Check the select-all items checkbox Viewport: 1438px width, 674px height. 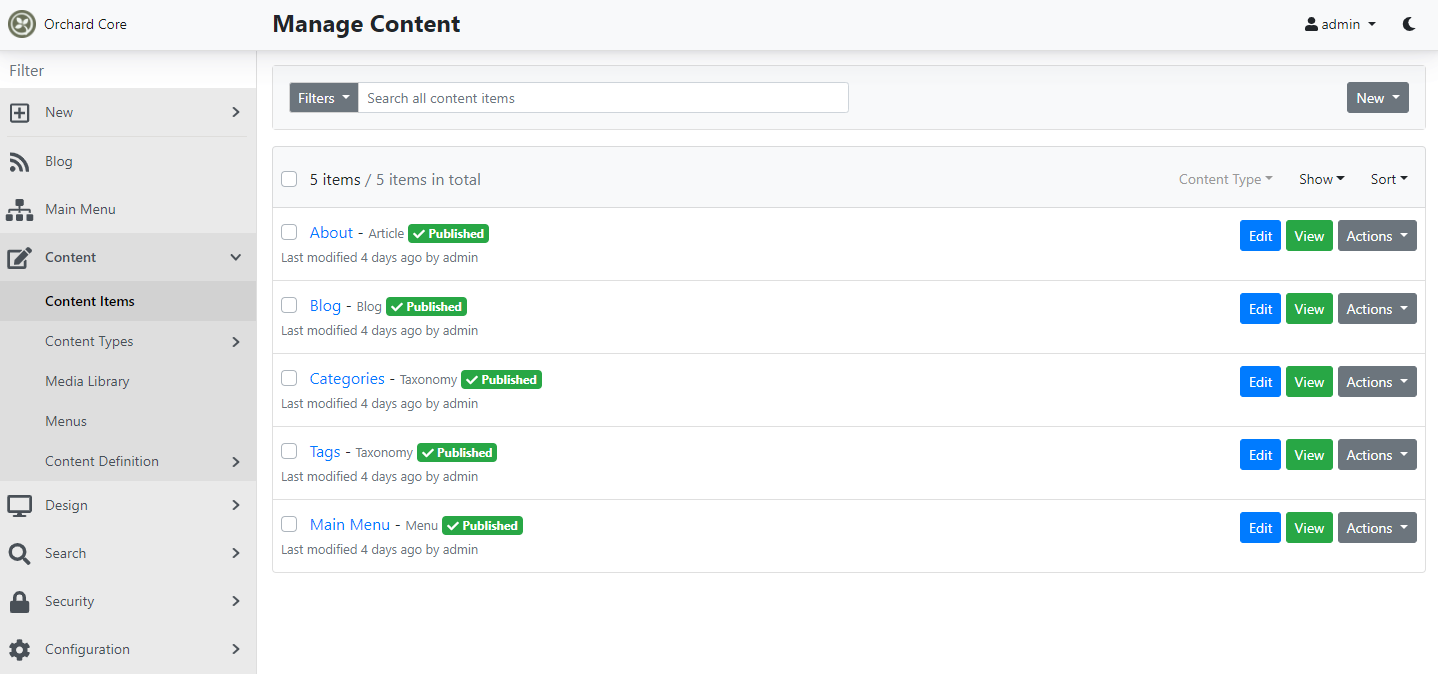[289, 179]
